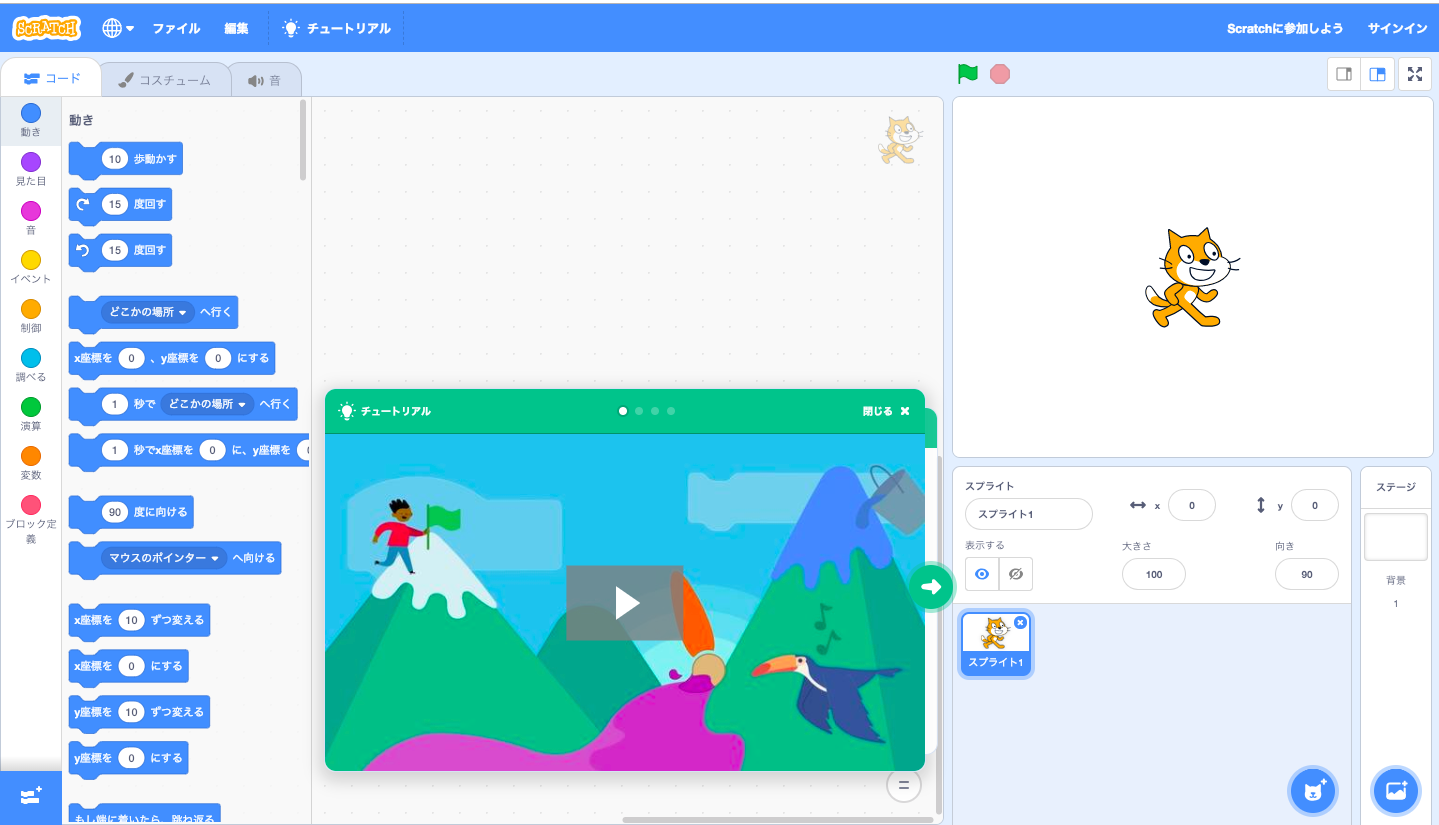The width and height of the screenshot is (1439, 825).
Task: Hide sprite using crossed-out eye icon
Action: point(1016,574)
